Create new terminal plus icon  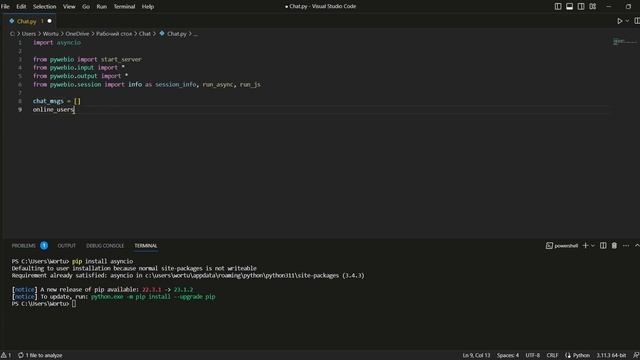tap(585, 246)
